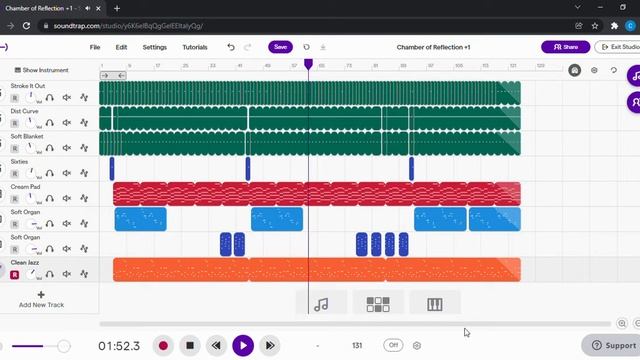
Task: Open the Tutorials menu
Action: 195,47
